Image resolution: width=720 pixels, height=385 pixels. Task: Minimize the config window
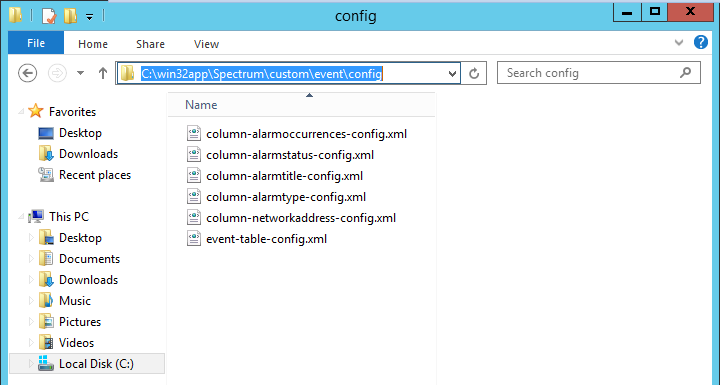click(x=627, y=12)
